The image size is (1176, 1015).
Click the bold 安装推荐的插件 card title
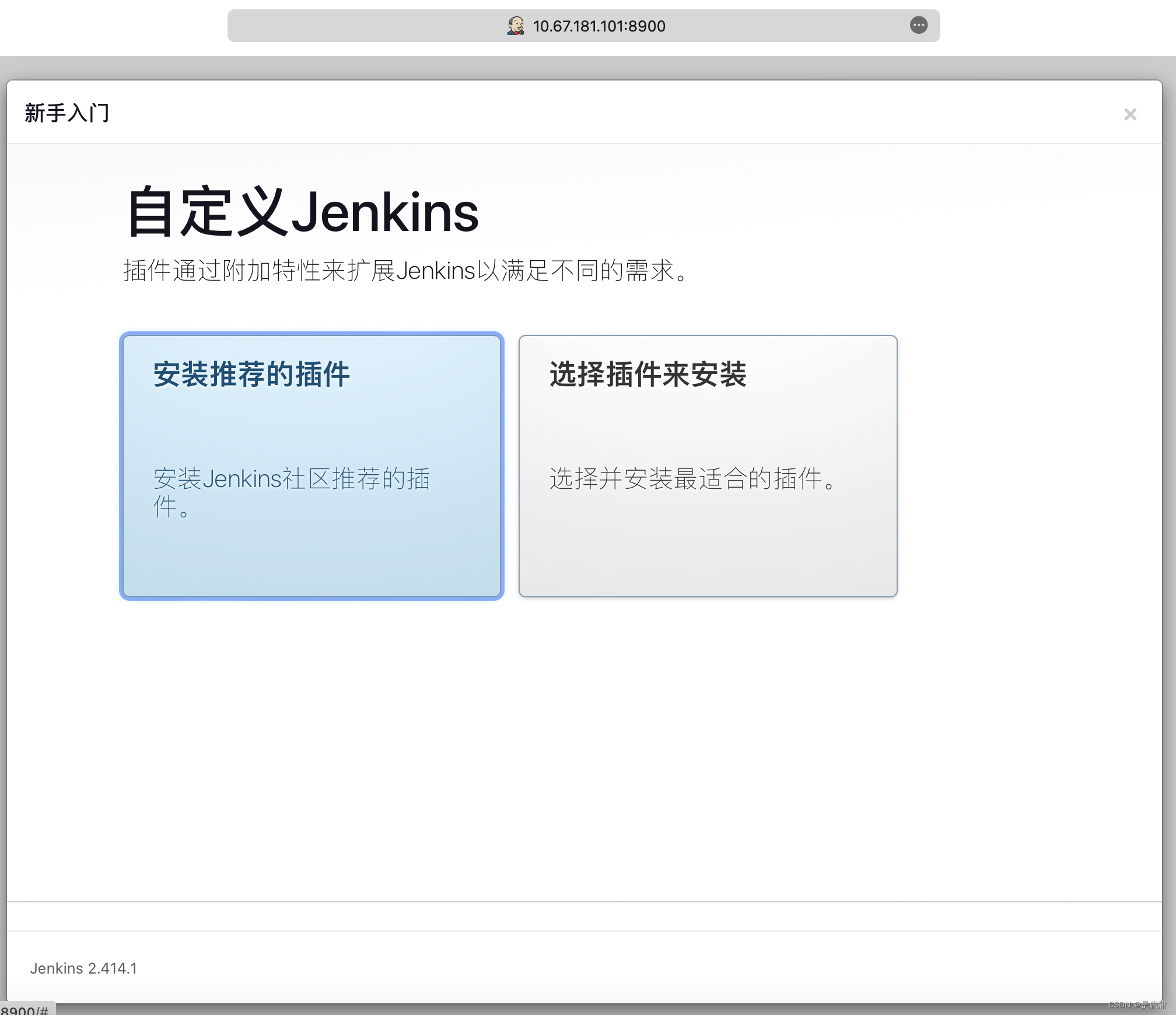click(251, 374)
